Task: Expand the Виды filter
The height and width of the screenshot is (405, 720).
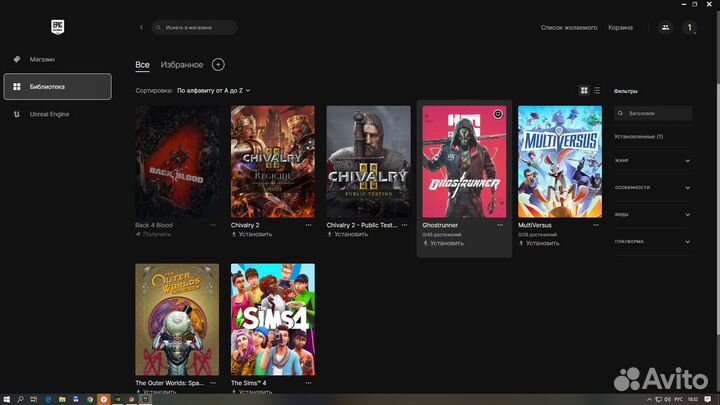Action: pyautogui.click(x=653, y=214)
